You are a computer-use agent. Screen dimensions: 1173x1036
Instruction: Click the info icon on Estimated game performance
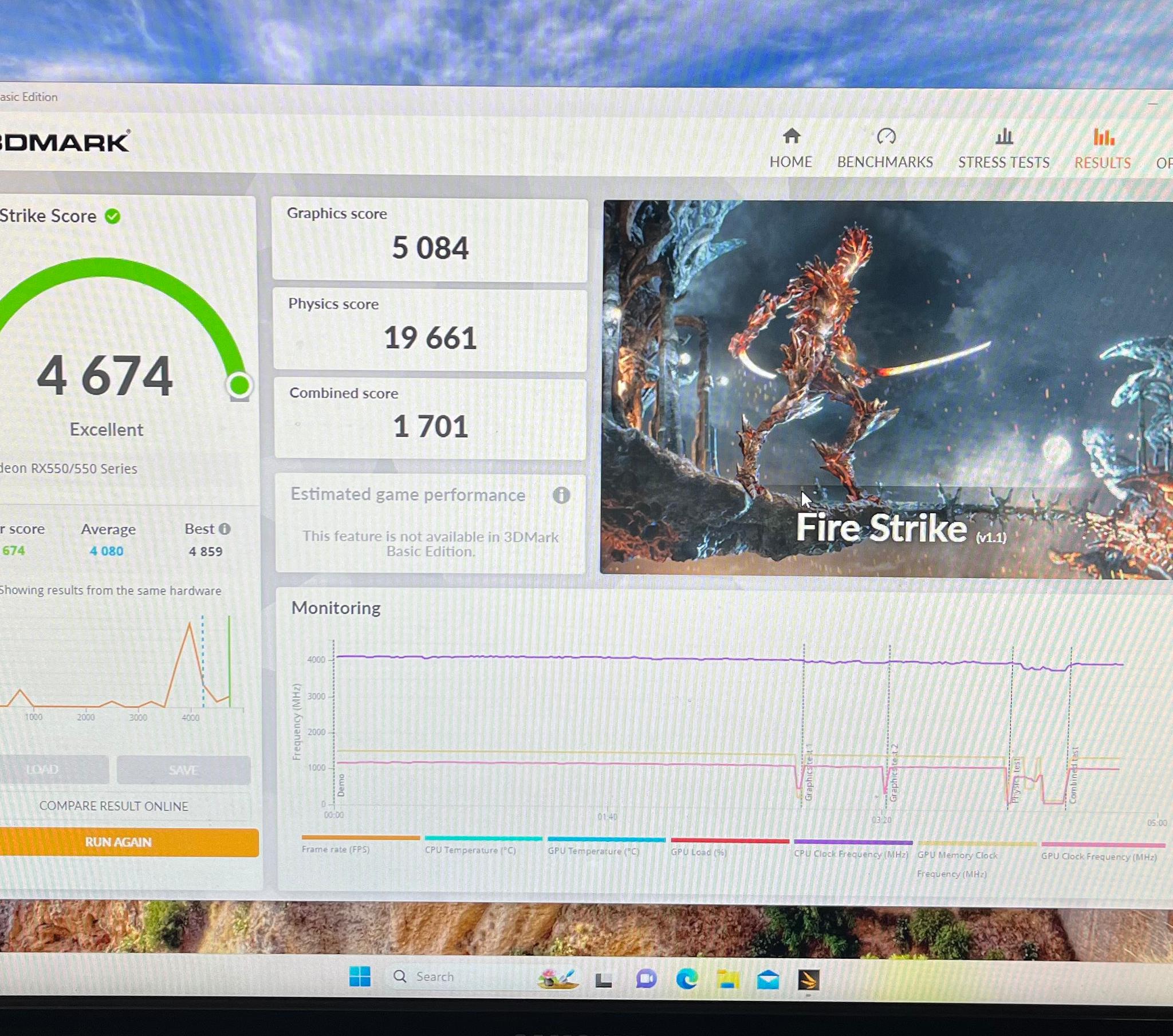pyautogui.click(x=561, y=495)
